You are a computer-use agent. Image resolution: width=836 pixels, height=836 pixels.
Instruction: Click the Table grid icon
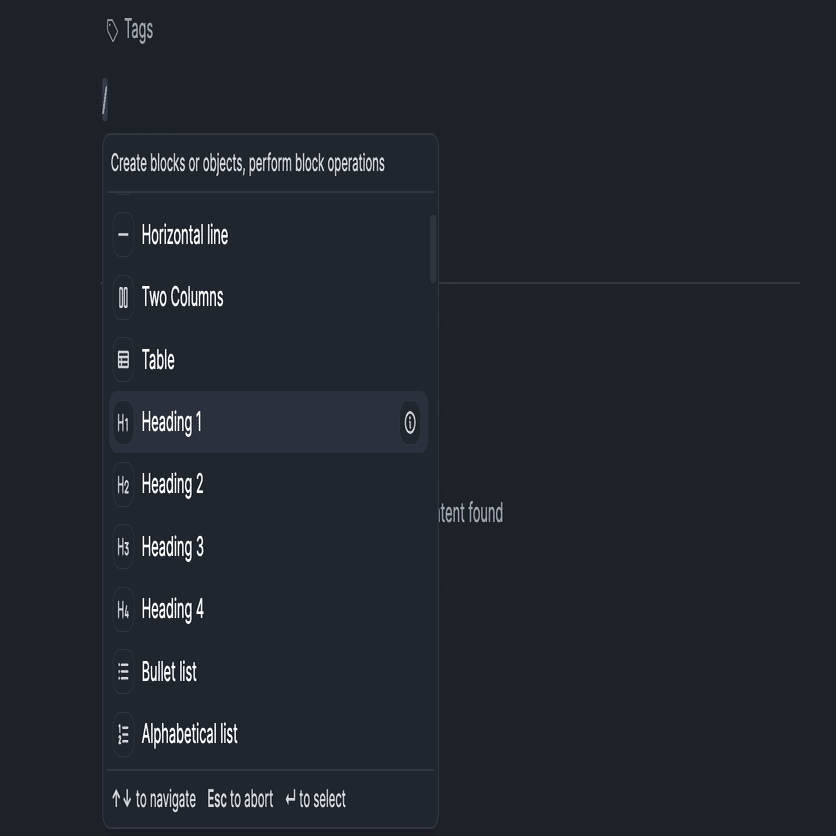click(123, 360)
